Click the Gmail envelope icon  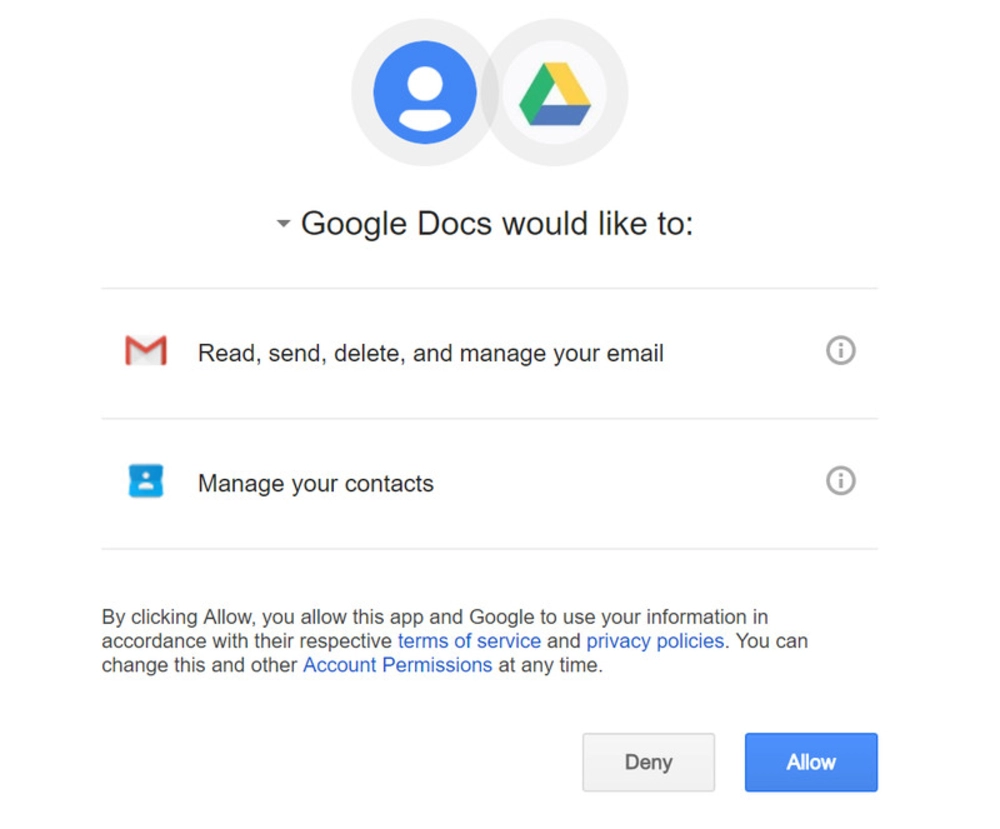point(144,351)
